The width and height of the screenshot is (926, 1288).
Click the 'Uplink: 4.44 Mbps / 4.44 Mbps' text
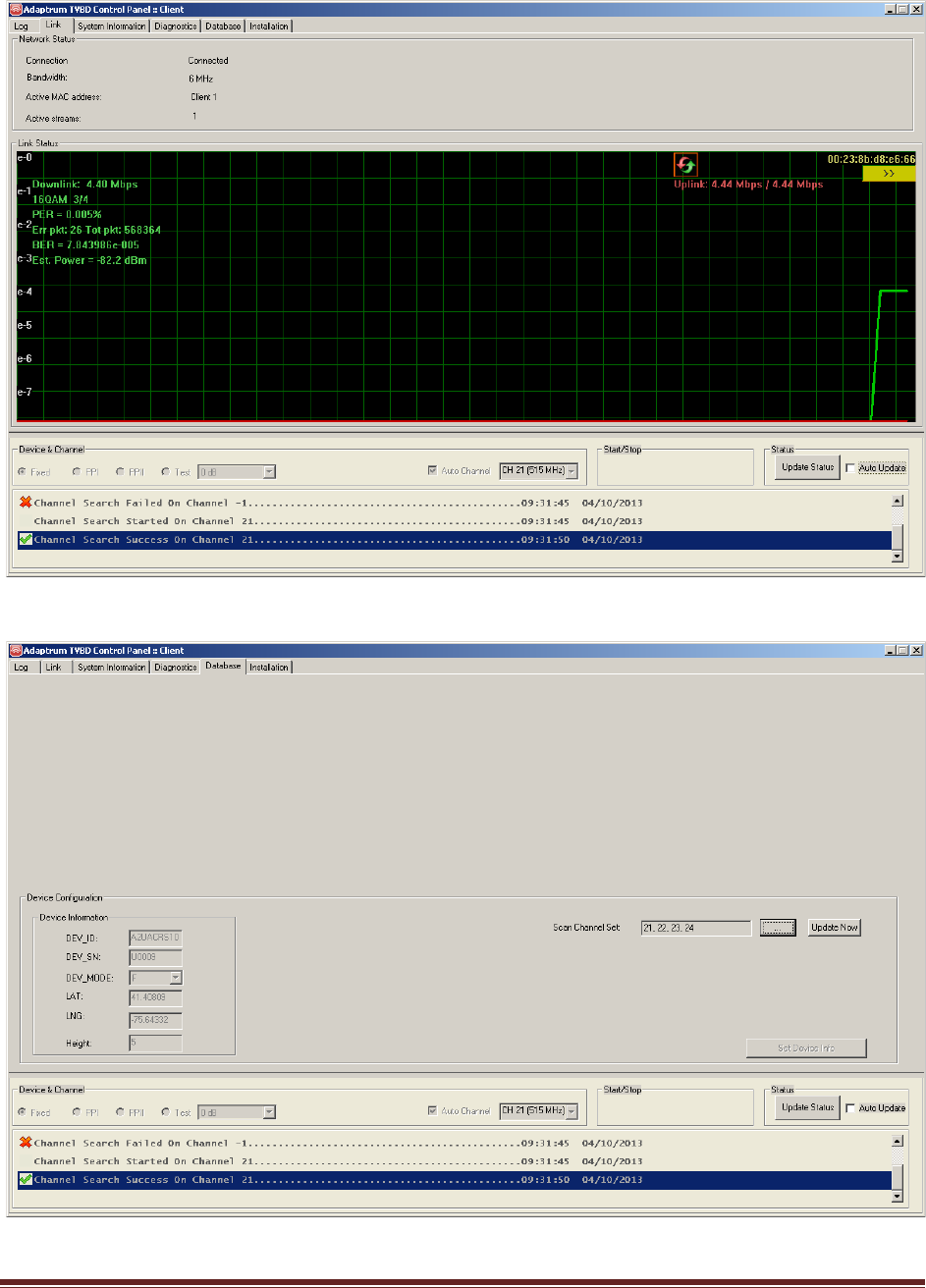pyautogui.click(x=747, y=185)
